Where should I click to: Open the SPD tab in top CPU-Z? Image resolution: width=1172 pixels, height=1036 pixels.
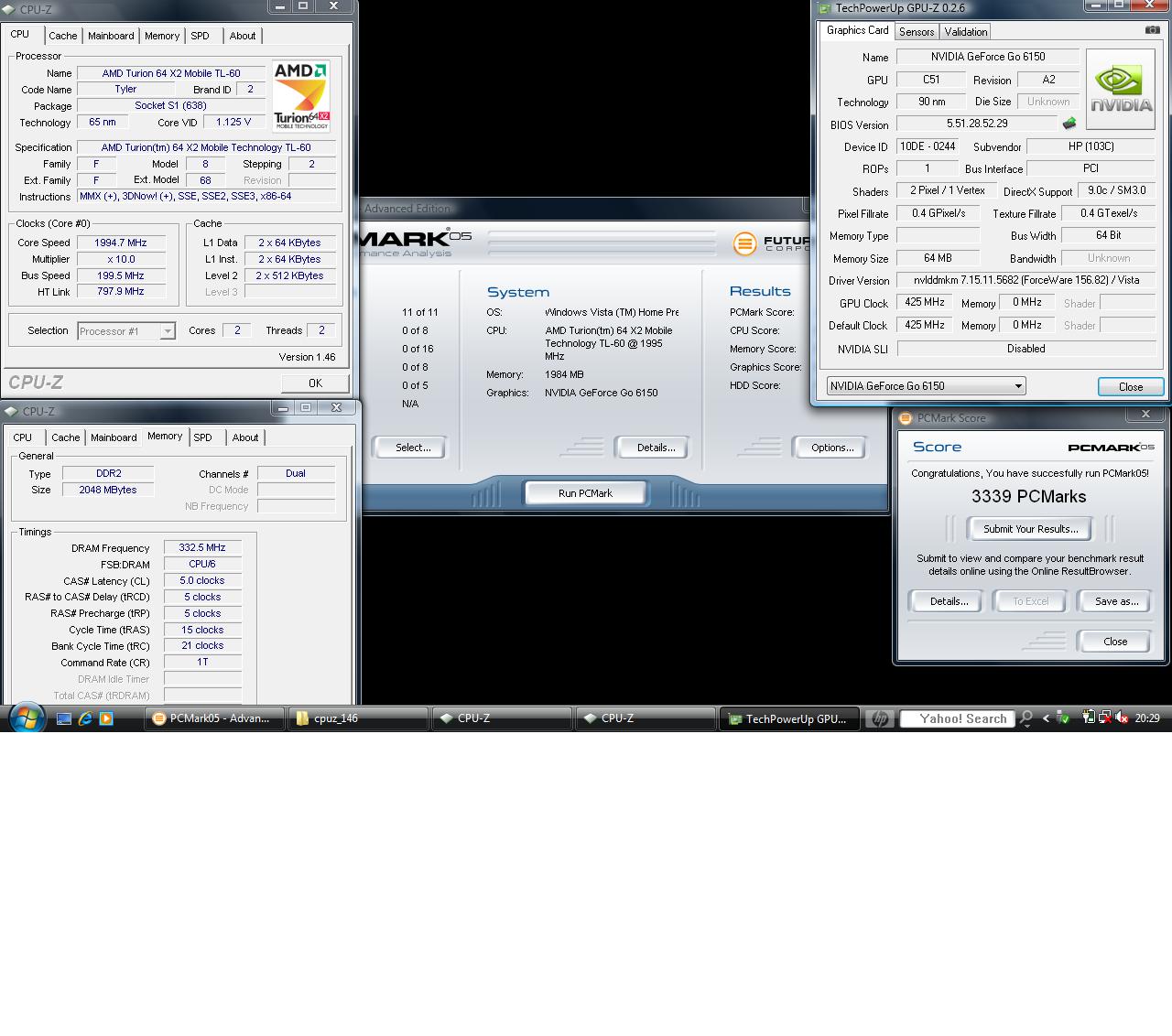click(x=200, y=36)
